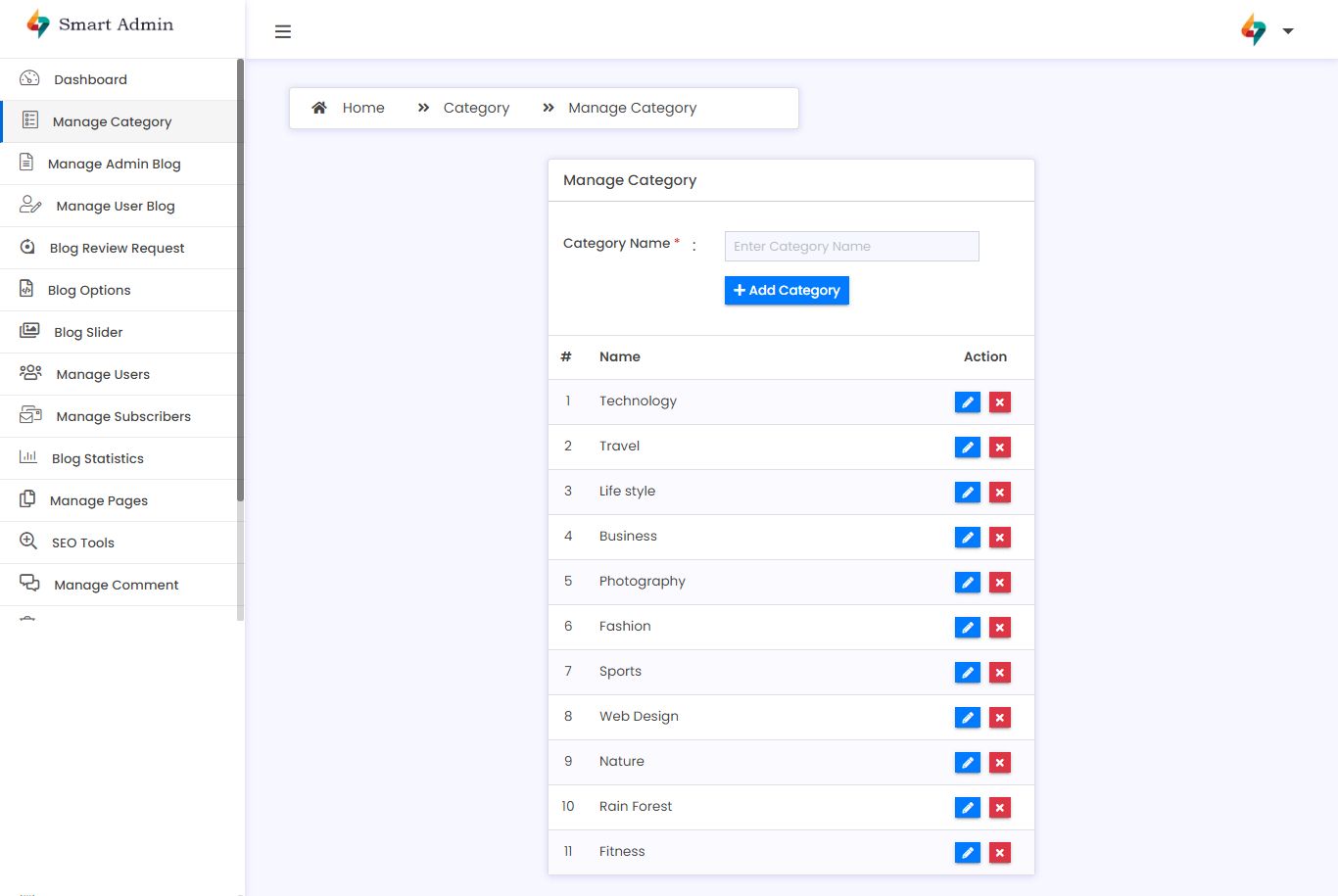
Task: Open the profile dropdown arrow top right
Action: (x=1288, y=31)
